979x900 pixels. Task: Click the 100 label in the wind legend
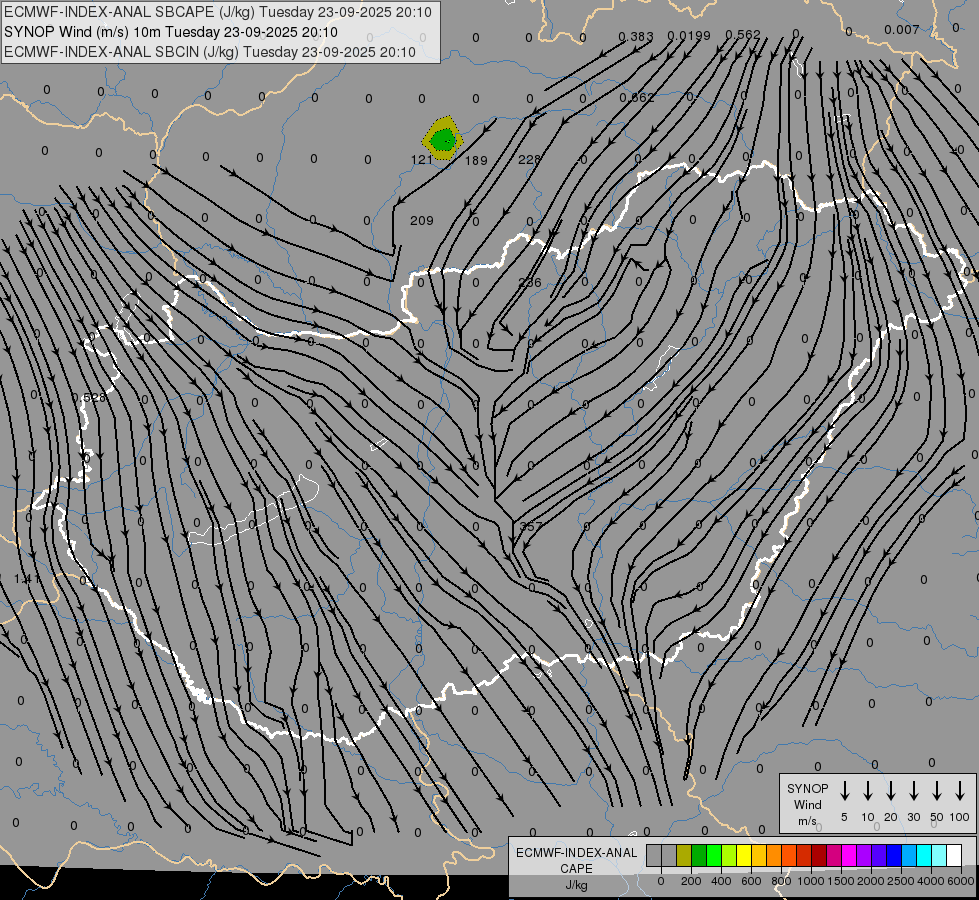pos(960,817)
